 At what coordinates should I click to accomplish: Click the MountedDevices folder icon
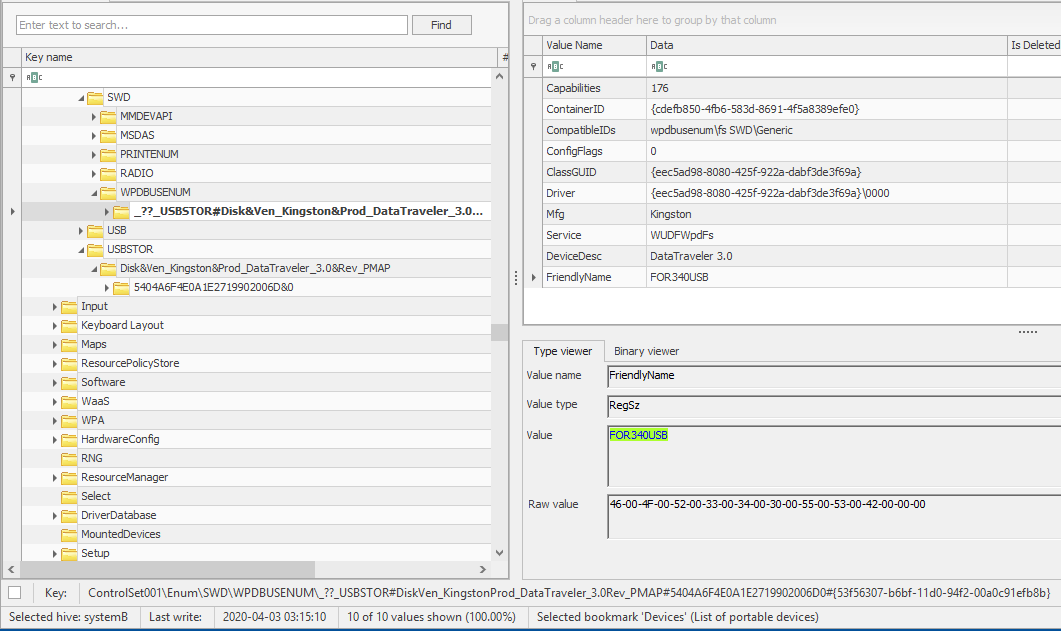click(69, 534)
